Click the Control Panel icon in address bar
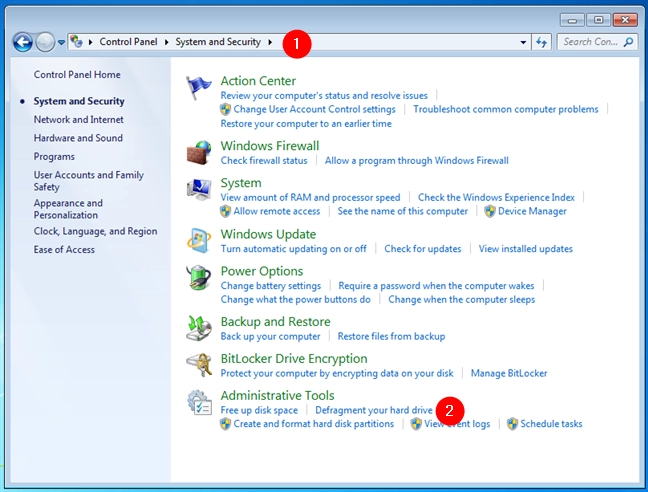Viewport: 648px width, 492px height. (x=76, y=42)
